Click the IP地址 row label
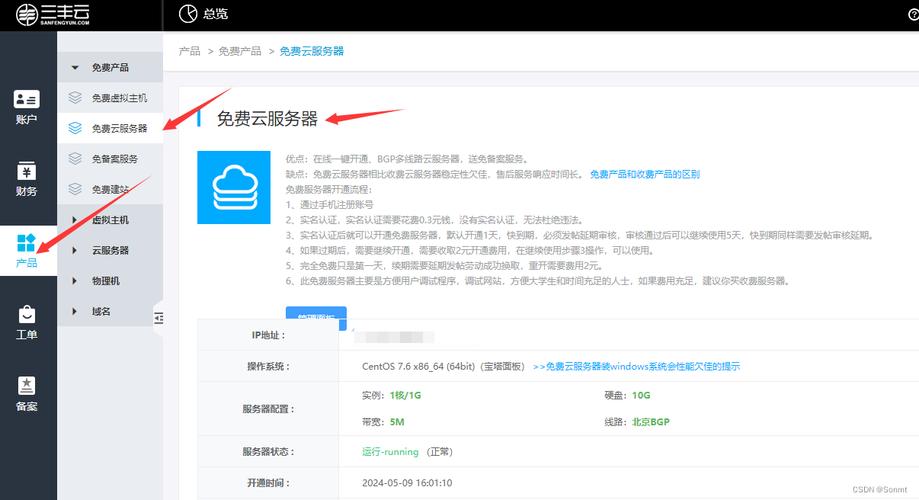 click(268, 335)
